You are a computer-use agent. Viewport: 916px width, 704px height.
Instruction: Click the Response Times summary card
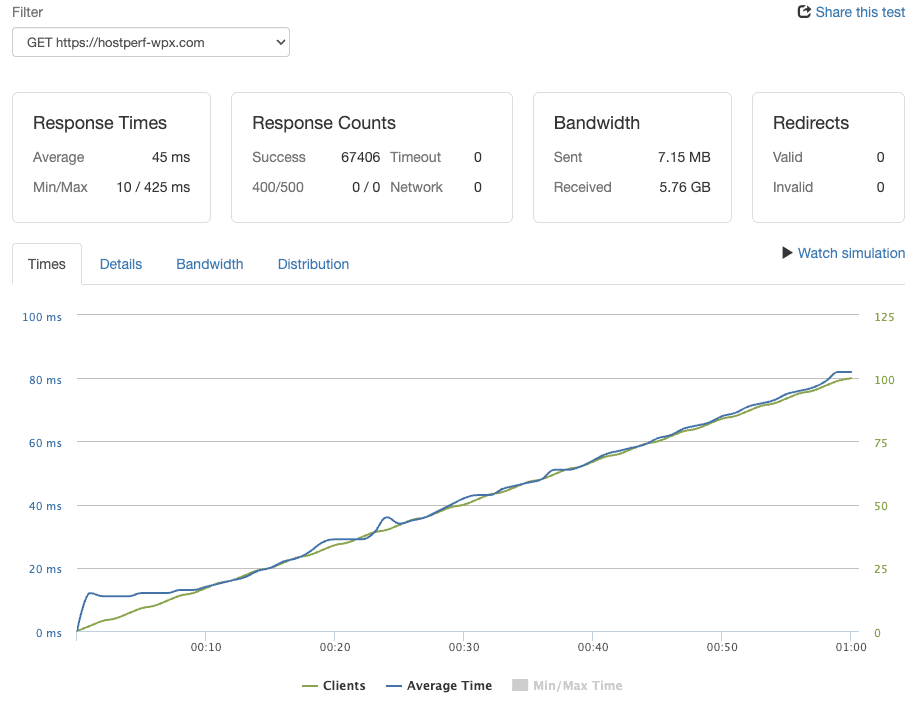(x=112, y=157)
